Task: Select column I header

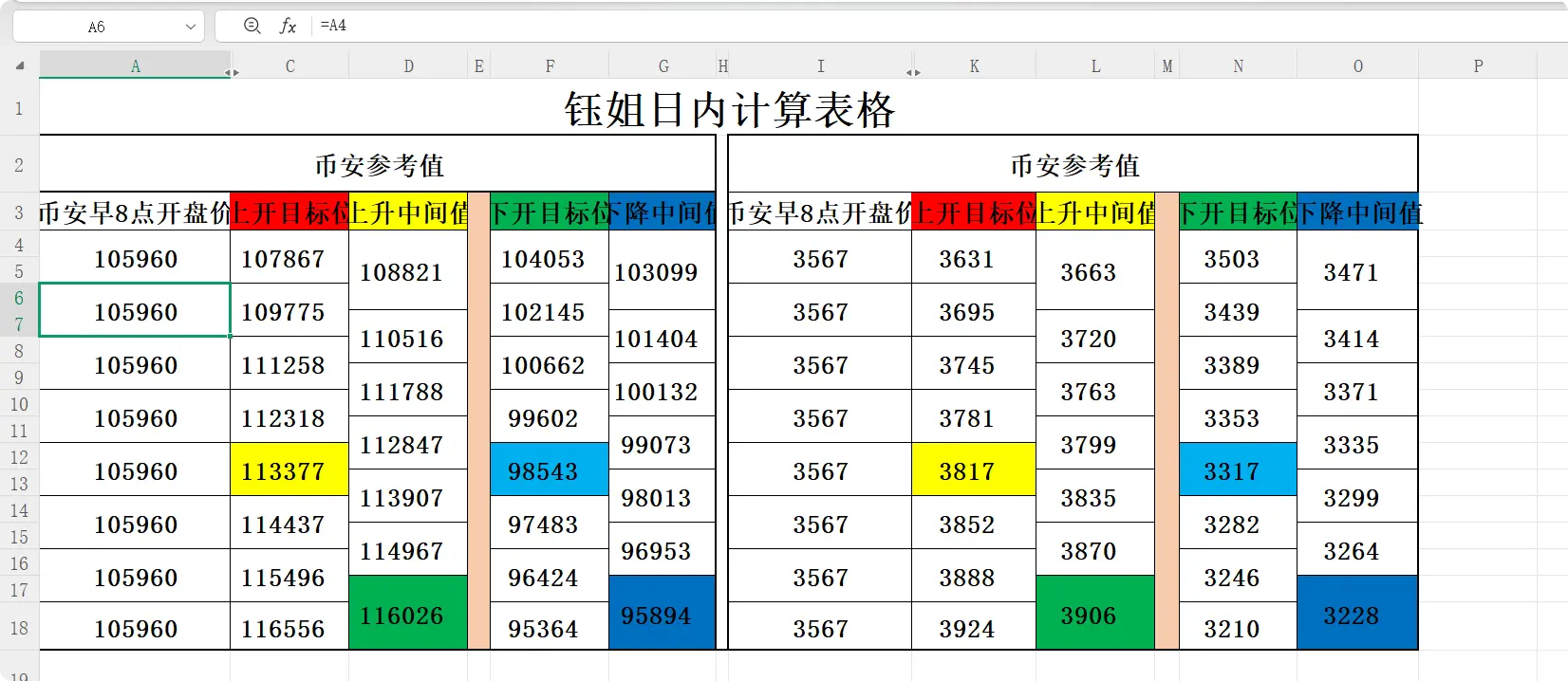Action: [820, 65]
